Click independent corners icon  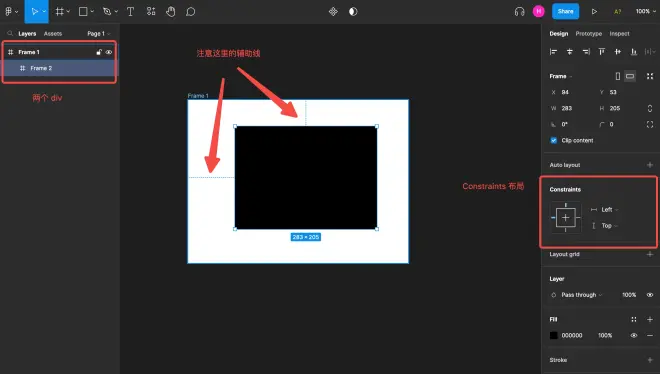point(650,125)
